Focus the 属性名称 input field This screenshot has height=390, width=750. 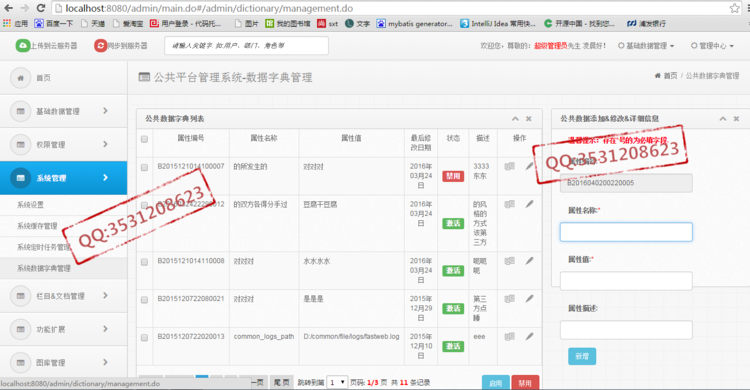point(626,232)
